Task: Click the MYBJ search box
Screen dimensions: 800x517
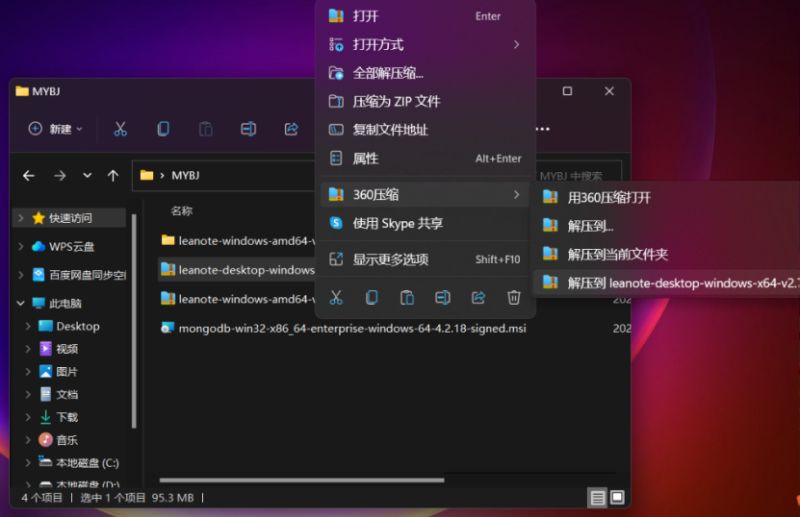Action: coord(579,176)
